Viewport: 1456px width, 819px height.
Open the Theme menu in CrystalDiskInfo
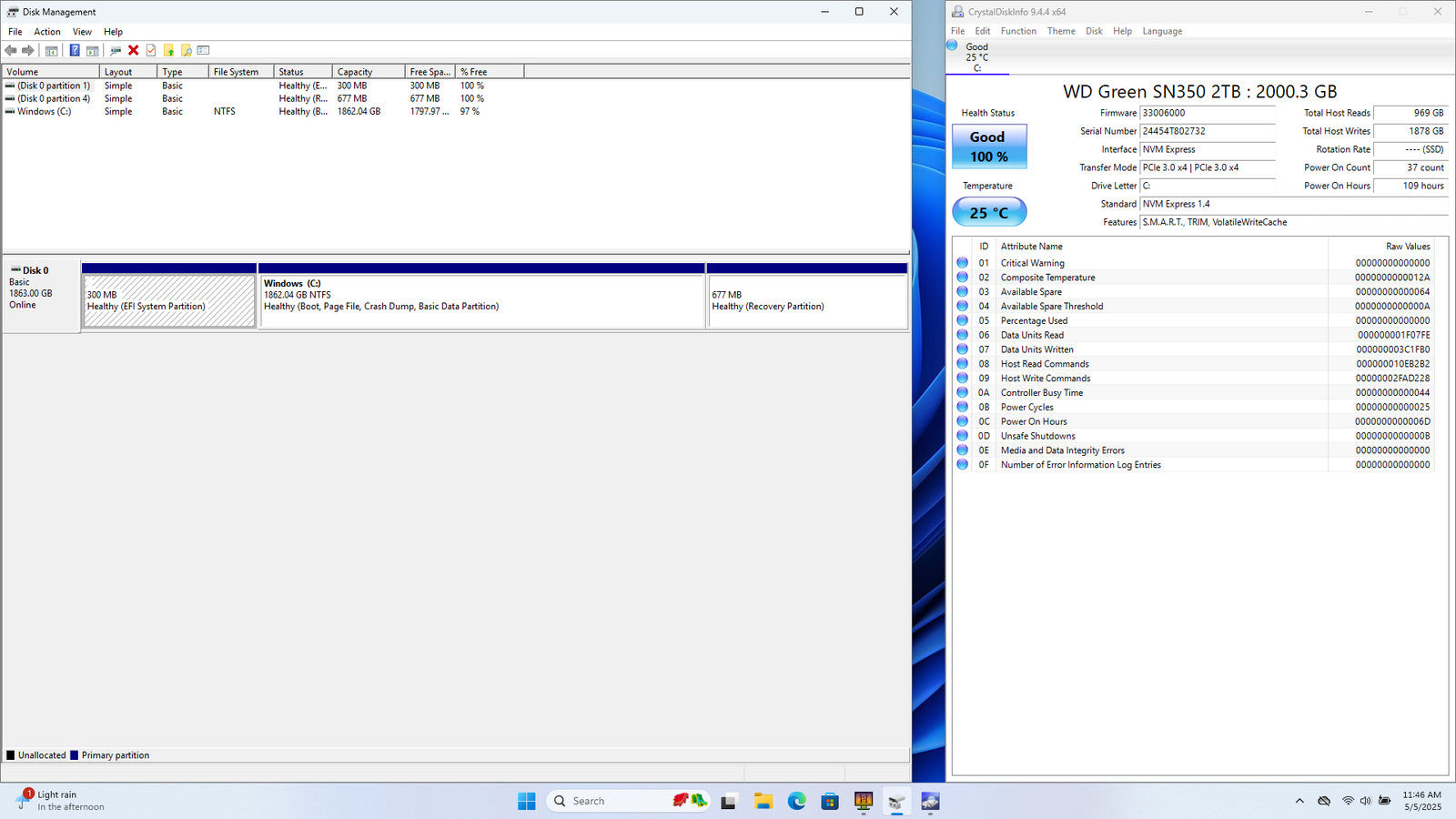(1061, 31)
